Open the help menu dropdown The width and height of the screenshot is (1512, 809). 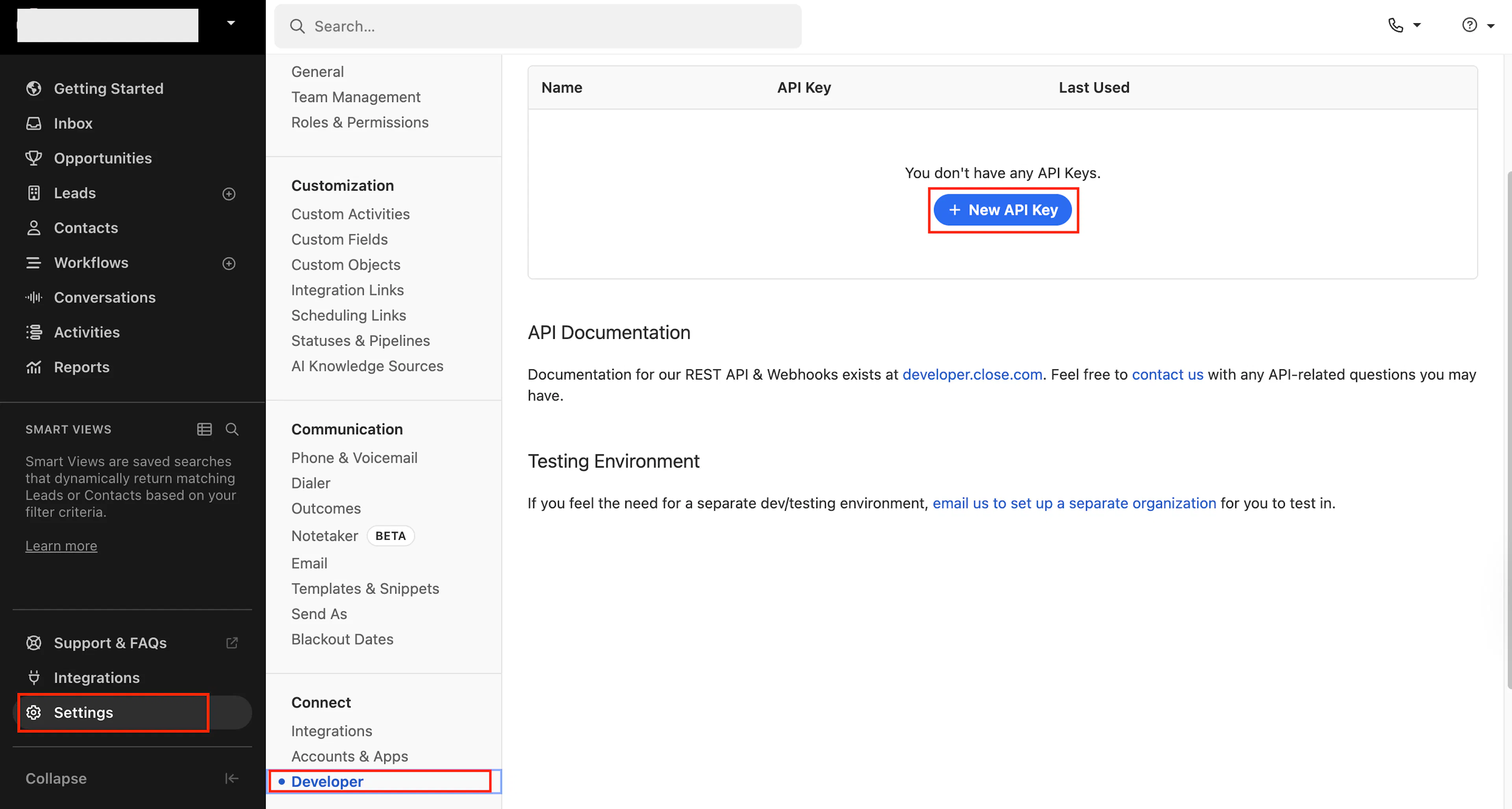(x=1477, y=25)
